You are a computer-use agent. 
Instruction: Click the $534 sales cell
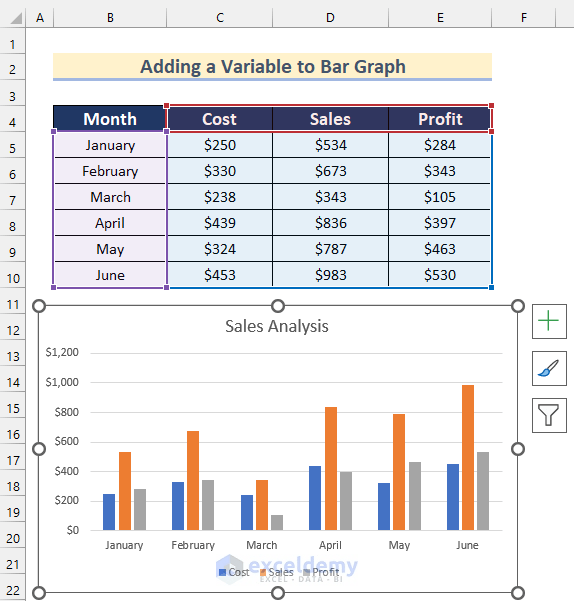330,145
